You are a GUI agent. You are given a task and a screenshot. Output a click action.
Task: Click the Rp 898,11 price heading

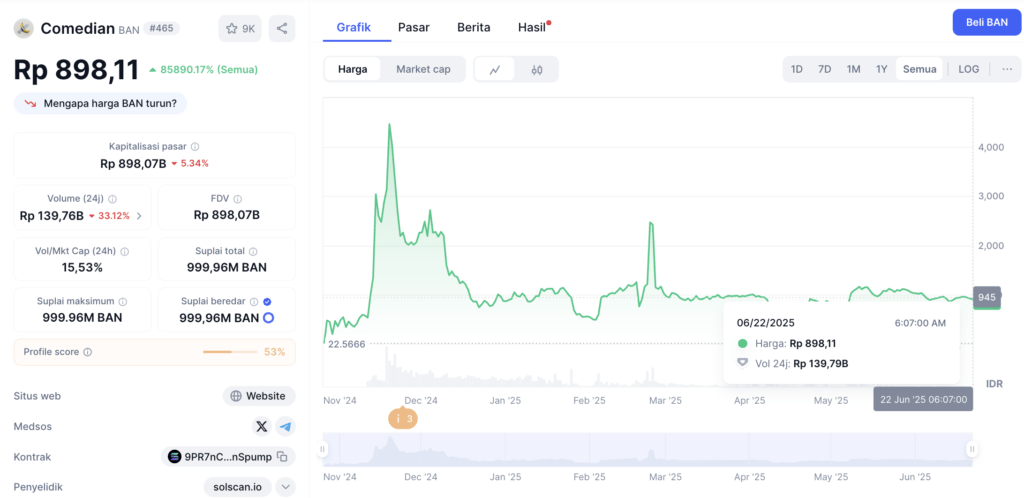[x=76, y=70]
